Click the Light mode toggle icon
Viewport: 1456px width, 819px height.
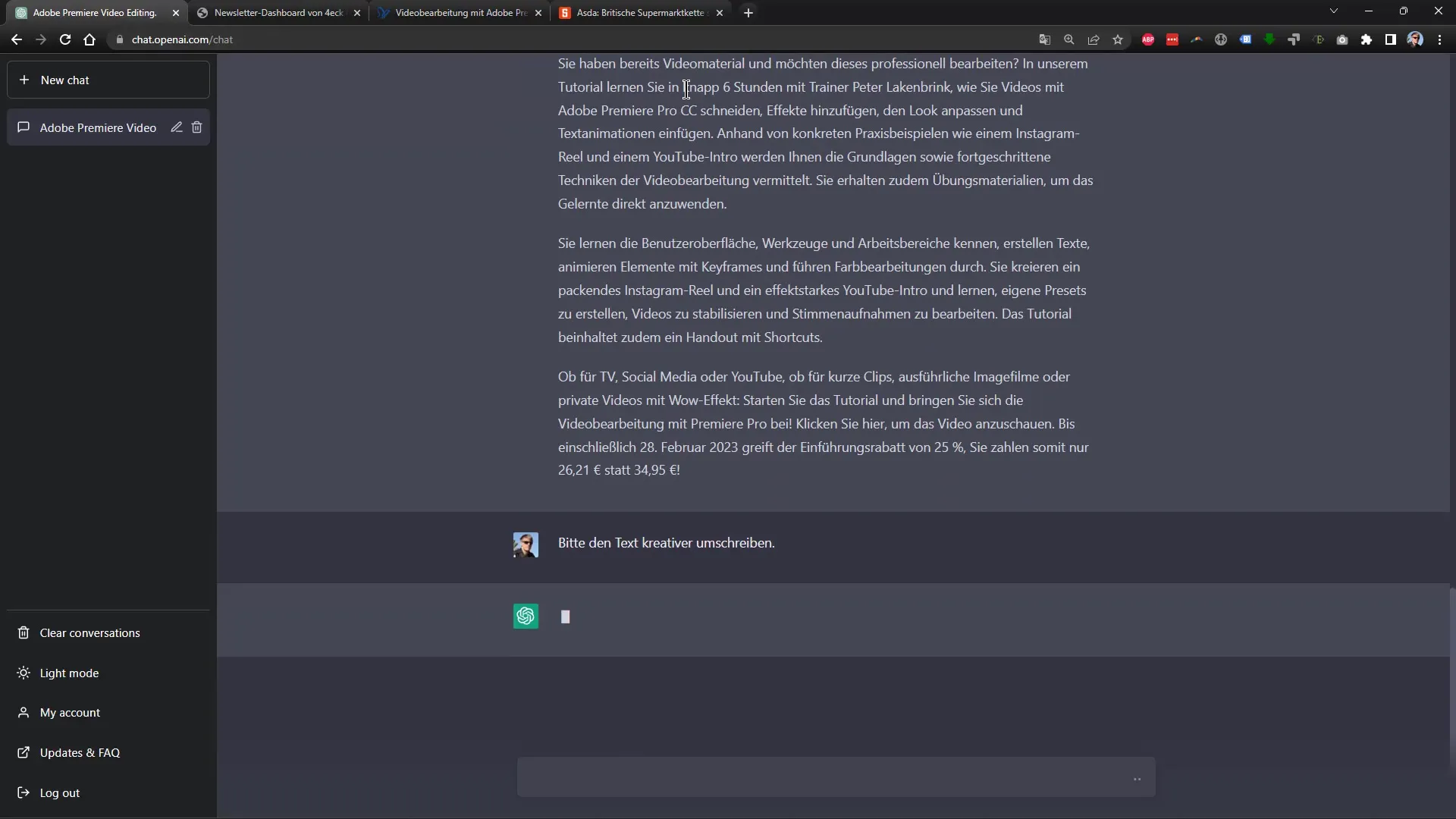click(x=23, y=672)
